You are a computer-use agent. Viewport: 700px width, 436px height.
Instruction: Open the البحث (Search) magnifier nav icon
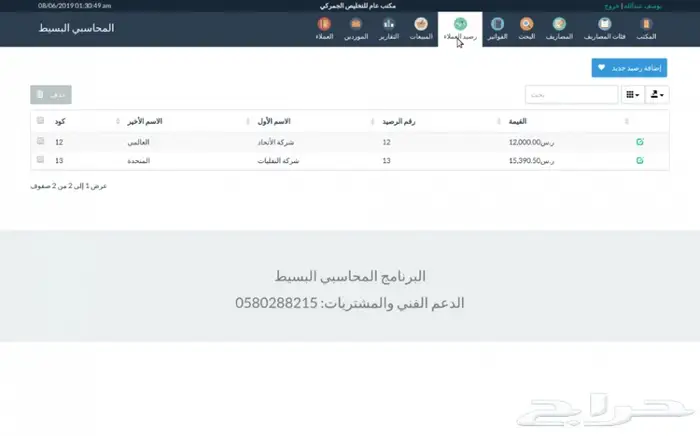pos(527,29)
